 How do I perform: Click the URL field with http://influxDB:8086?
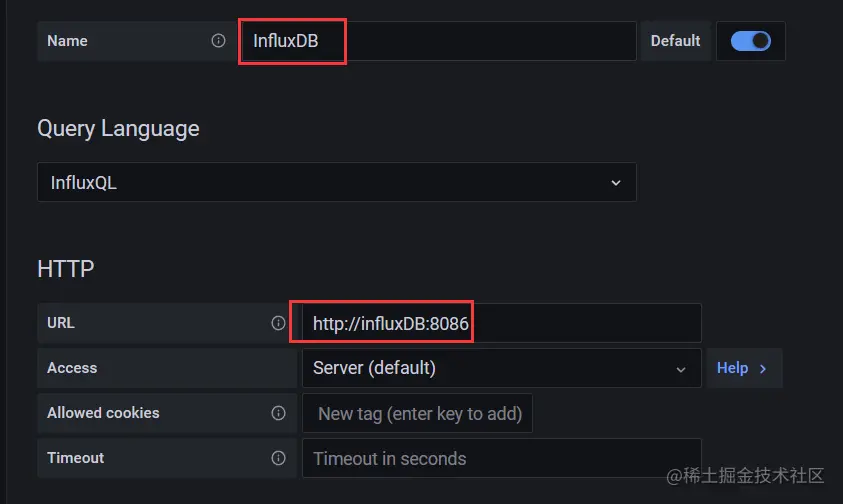[500, 323]
